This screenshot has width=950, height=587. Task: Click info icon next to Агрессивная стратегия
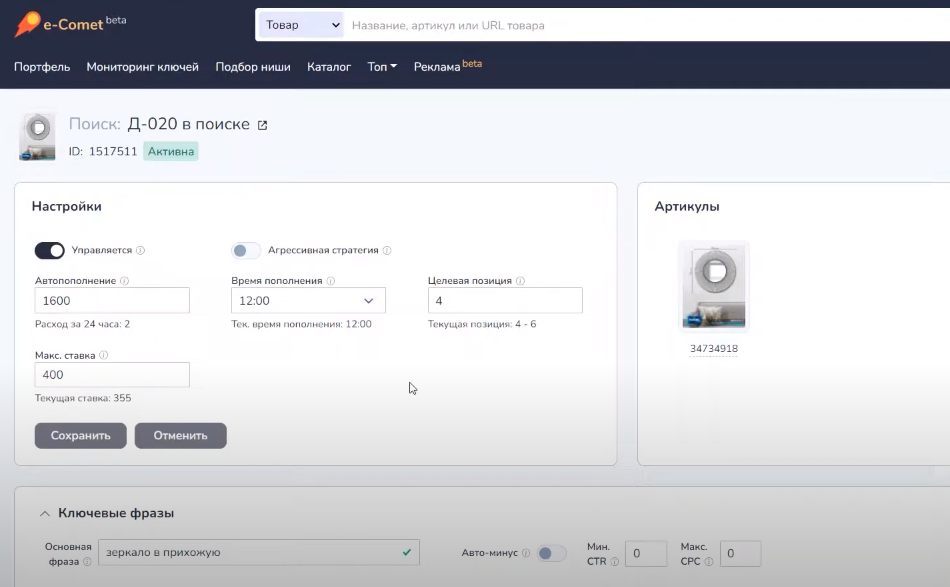[x=387, y=251]
